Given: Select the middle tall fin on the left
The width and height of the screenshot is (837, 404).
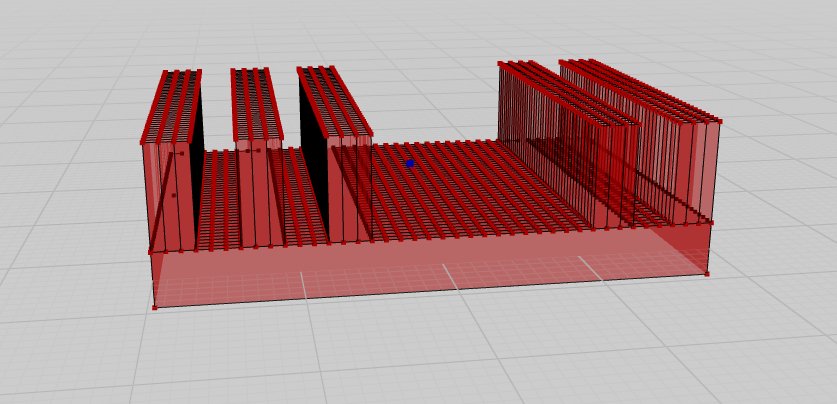Looking at the screenshot, I should pos(254,190).
